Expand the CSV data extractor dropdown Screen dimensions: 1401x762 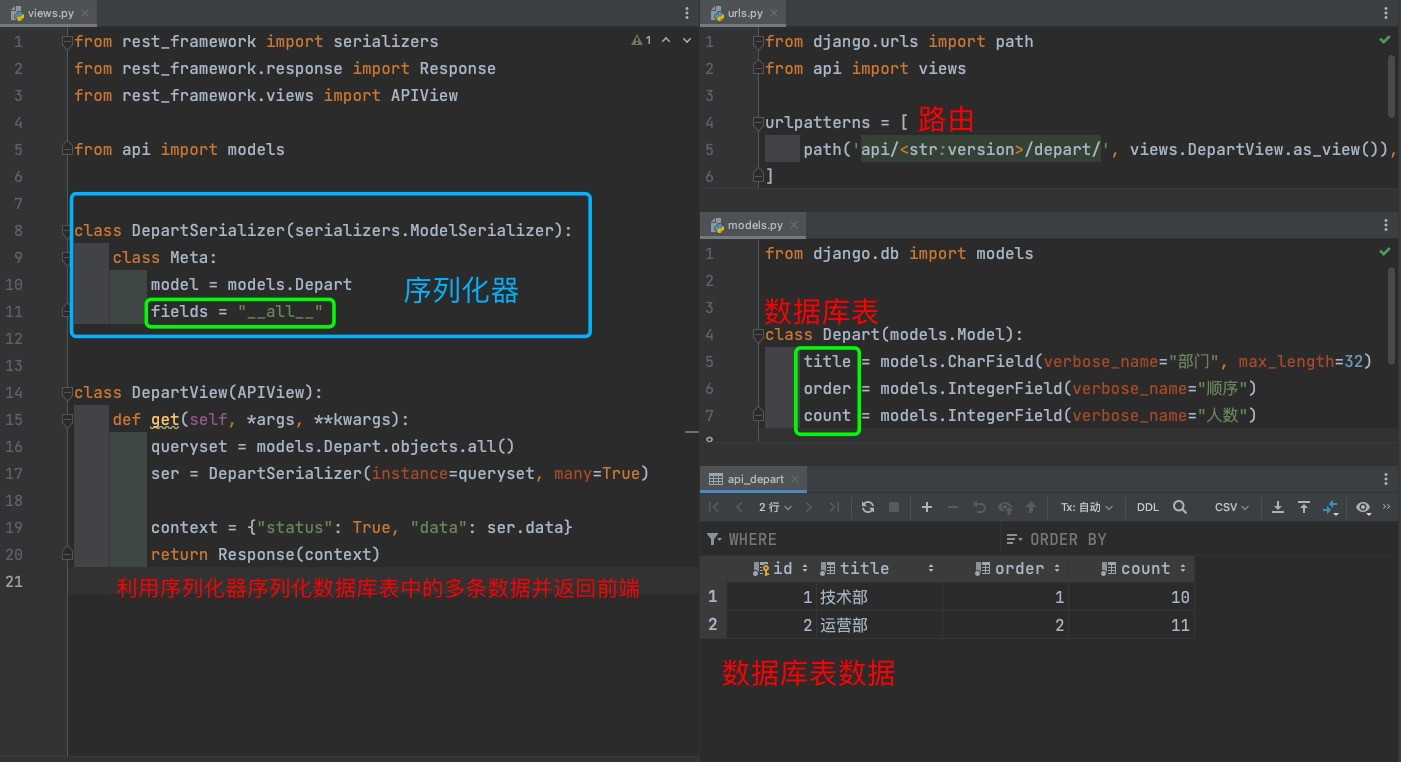click(1231, 507)
